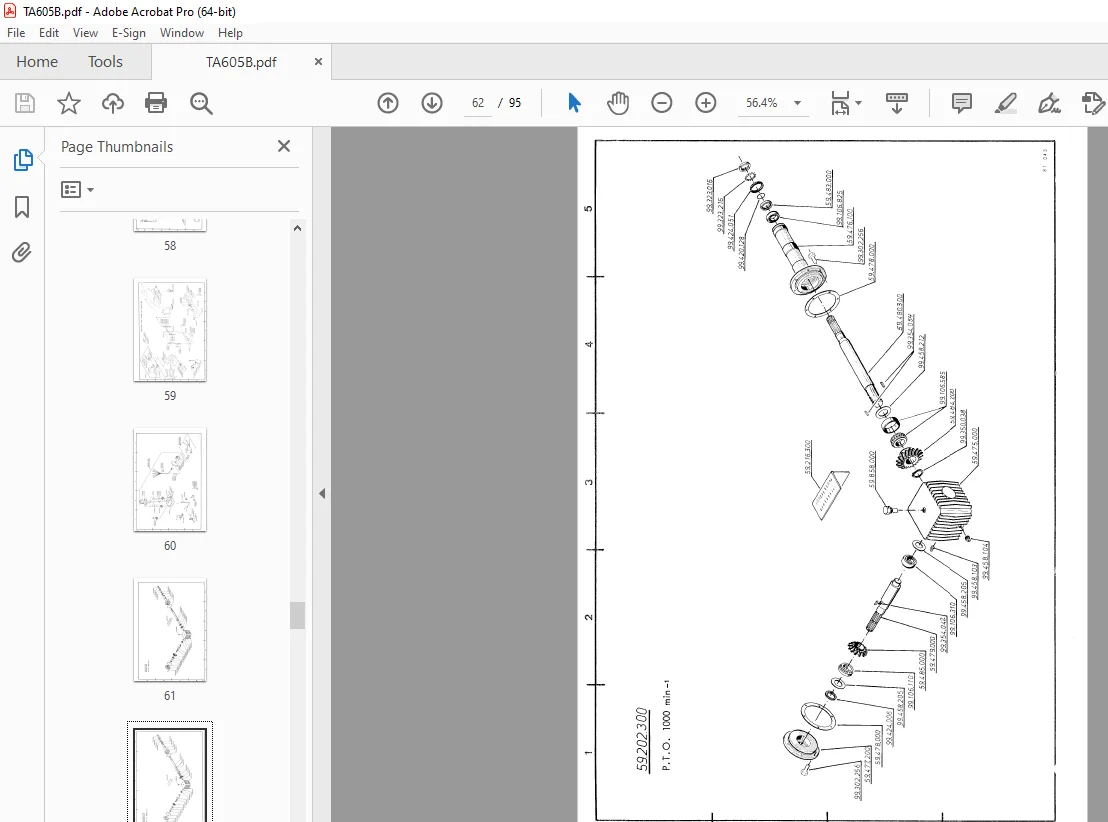Switch to the Tools tab
This screenshot has width=1108, height=822.
[x=105, y=61]
